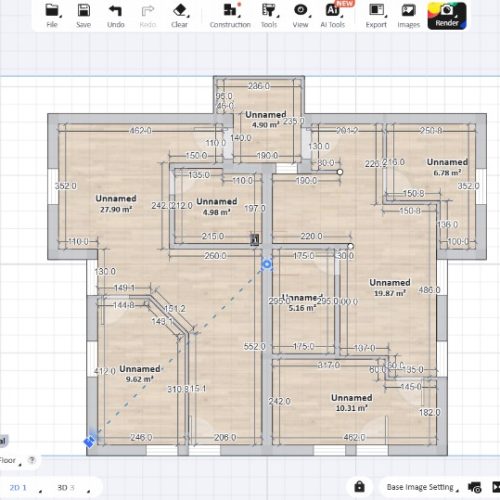The width and height of the screenshot is (500, 500).
Task: Click the 236.0 dimension at top
Action: [x=259, y=86]
